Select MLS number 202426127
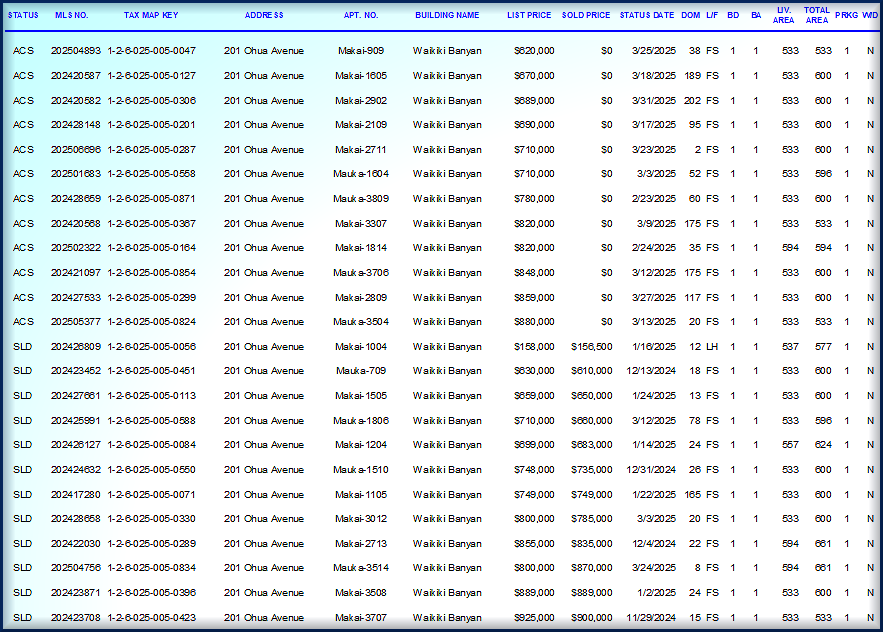 75,444
